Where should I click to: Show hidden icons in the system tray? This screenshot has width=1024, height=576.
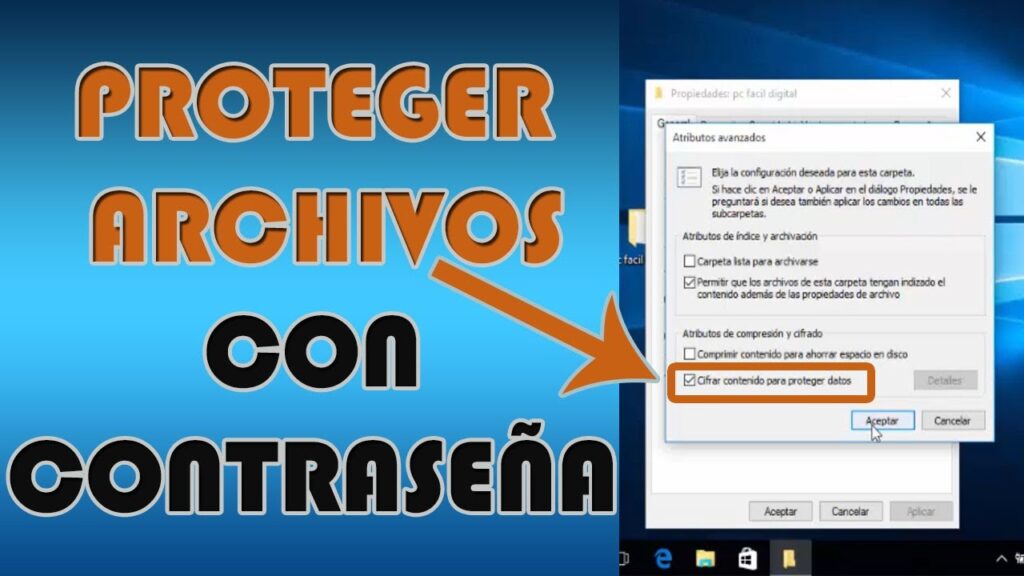[x=1001, y=558]
